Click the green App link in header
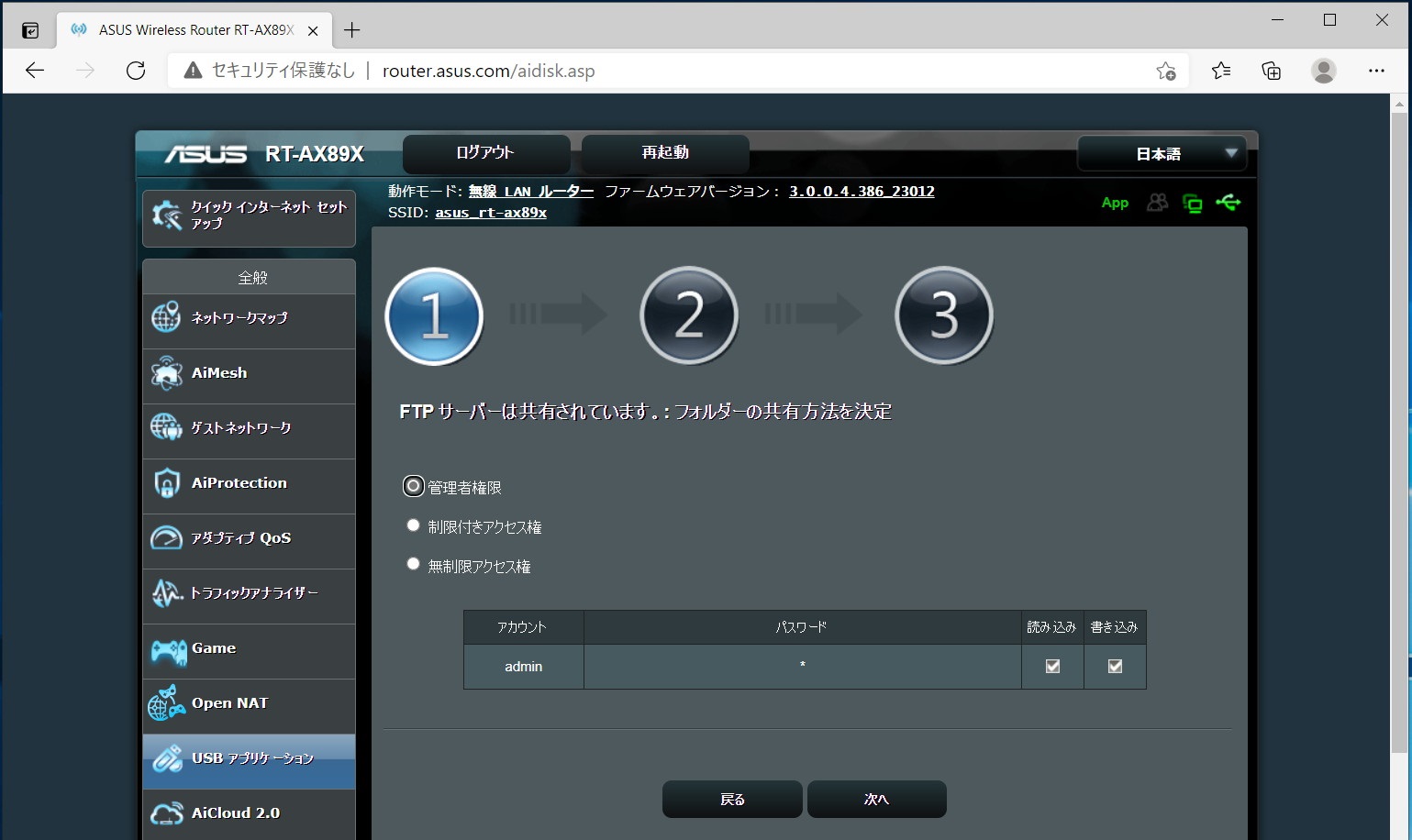This screenshot has height=840, width=1412. click(x=1115, y=203)
